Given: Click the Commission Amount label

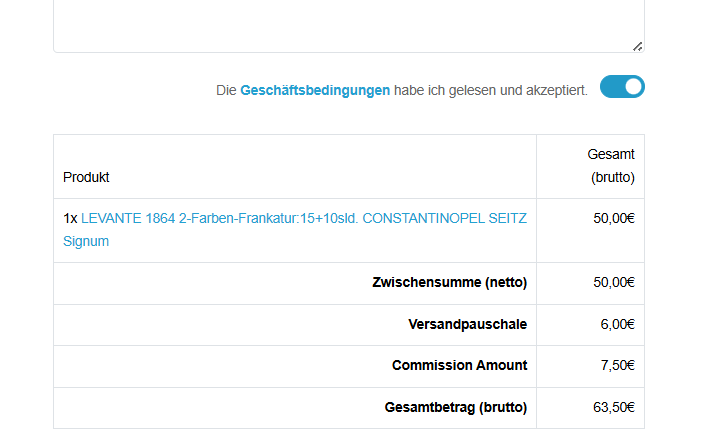Looking at the screenshot, I should [459, 366].
